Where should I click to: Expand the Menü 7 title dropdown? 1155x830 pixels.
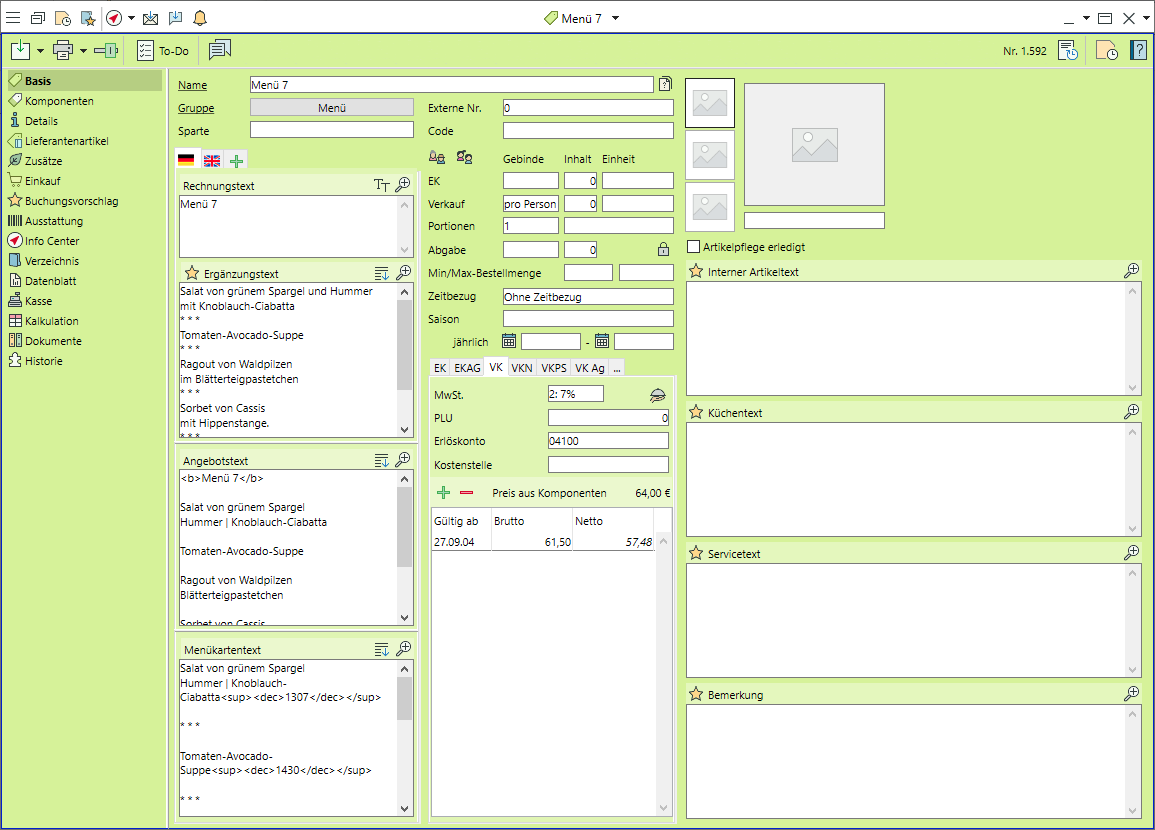(x=616, y=18)
